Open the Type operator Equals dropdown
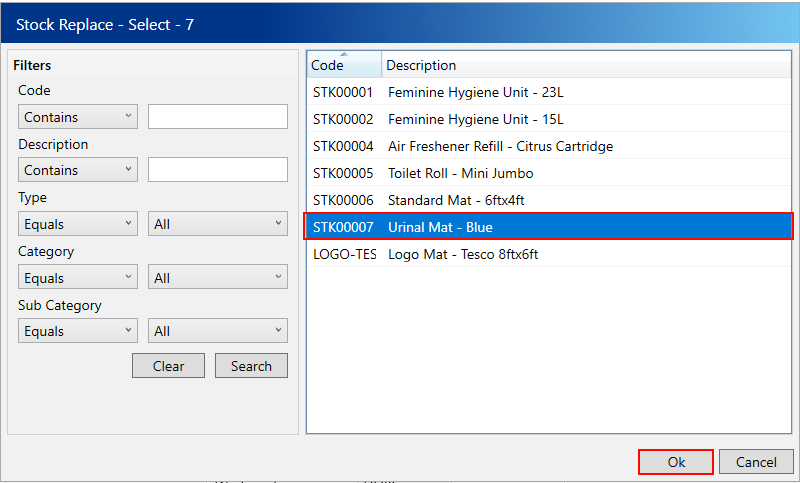 tap(78, 224)
